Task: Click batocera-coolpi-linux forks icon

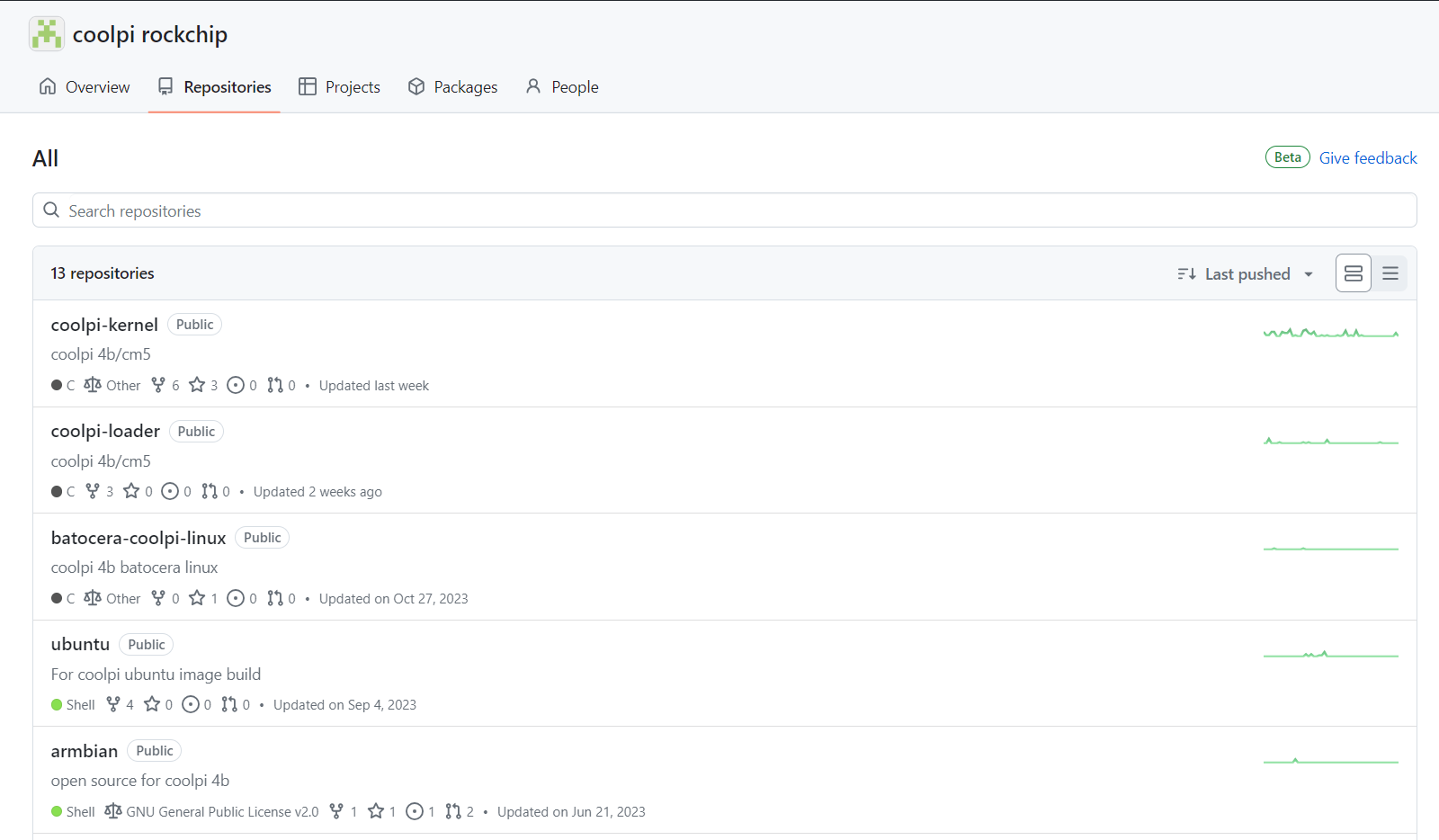Action: [158, 598]
